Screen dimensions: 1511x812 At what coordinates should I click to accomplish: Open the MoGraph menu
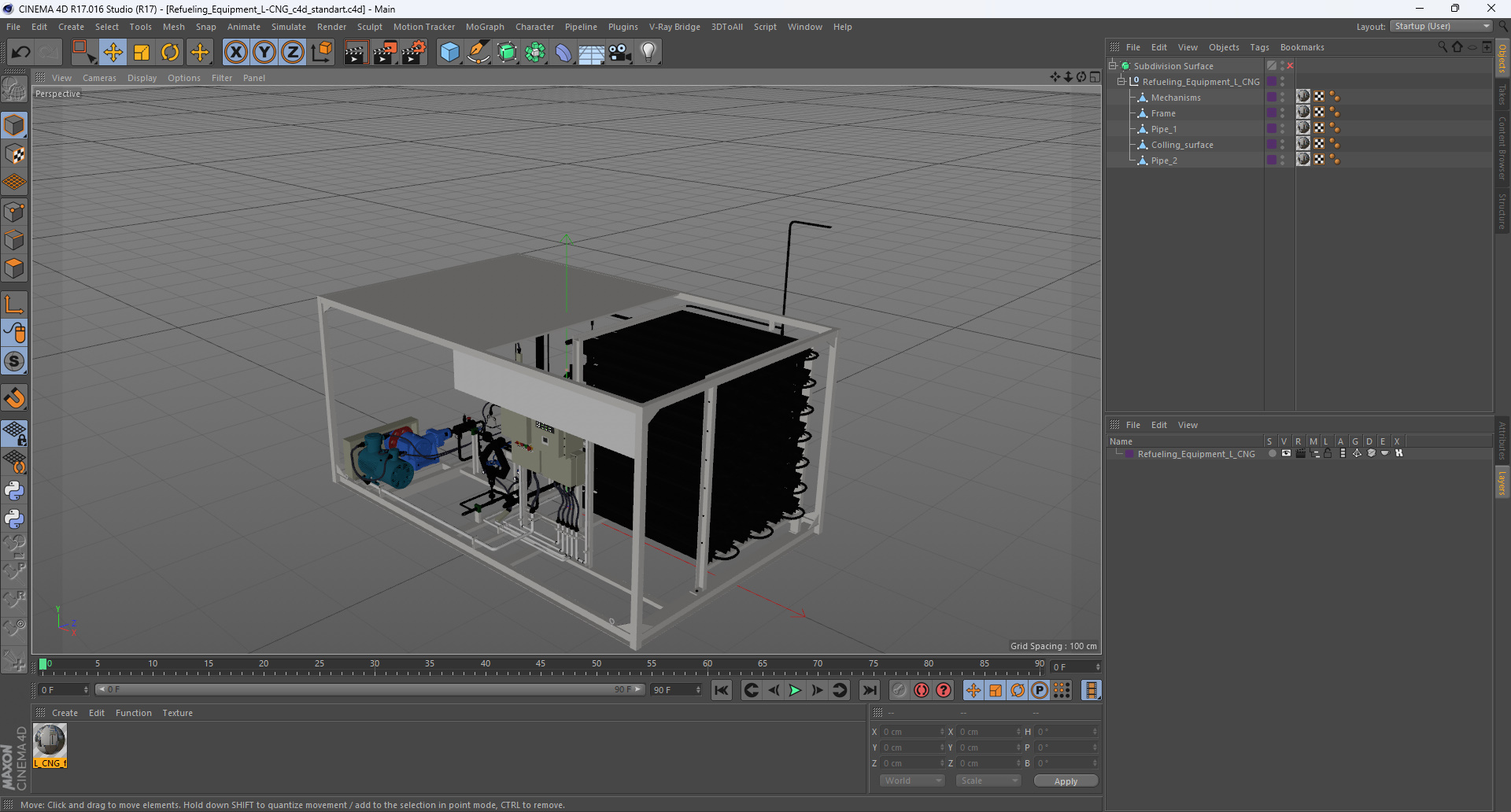click(x=485, y=27)
